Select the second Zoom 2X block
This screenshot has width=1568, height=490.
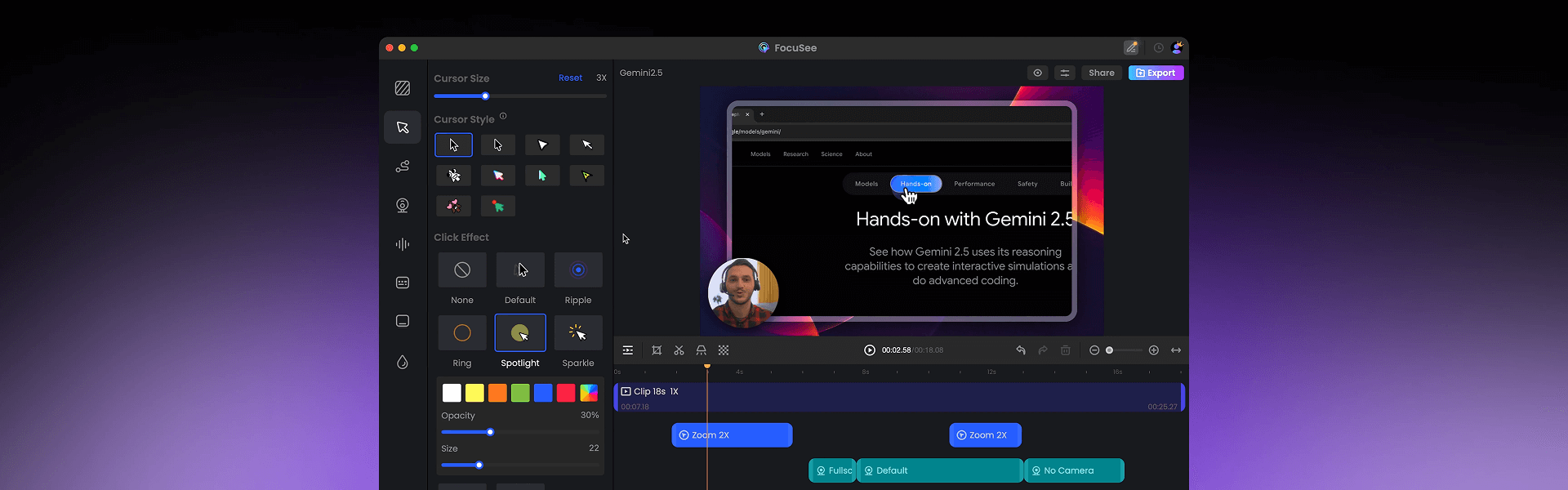(x=985, y=435)
